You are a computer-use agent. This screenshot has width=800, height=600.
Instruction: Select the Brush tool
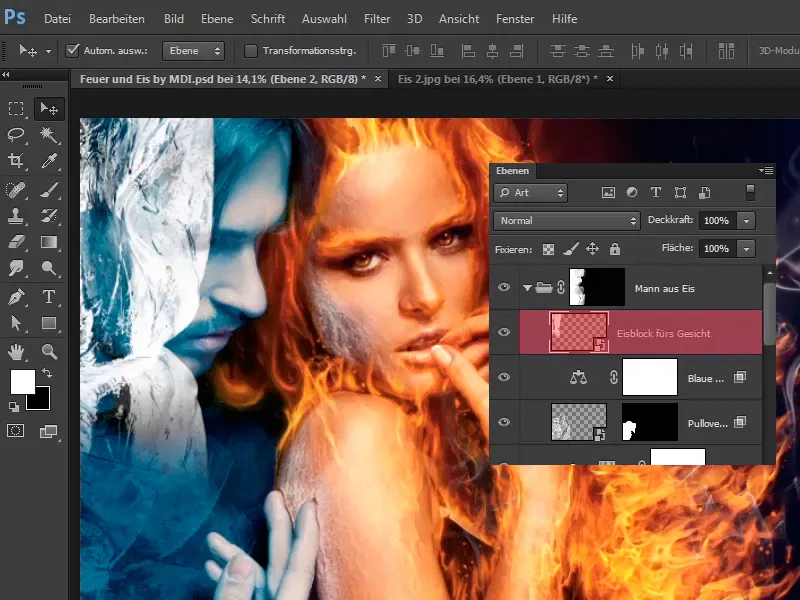49,190
